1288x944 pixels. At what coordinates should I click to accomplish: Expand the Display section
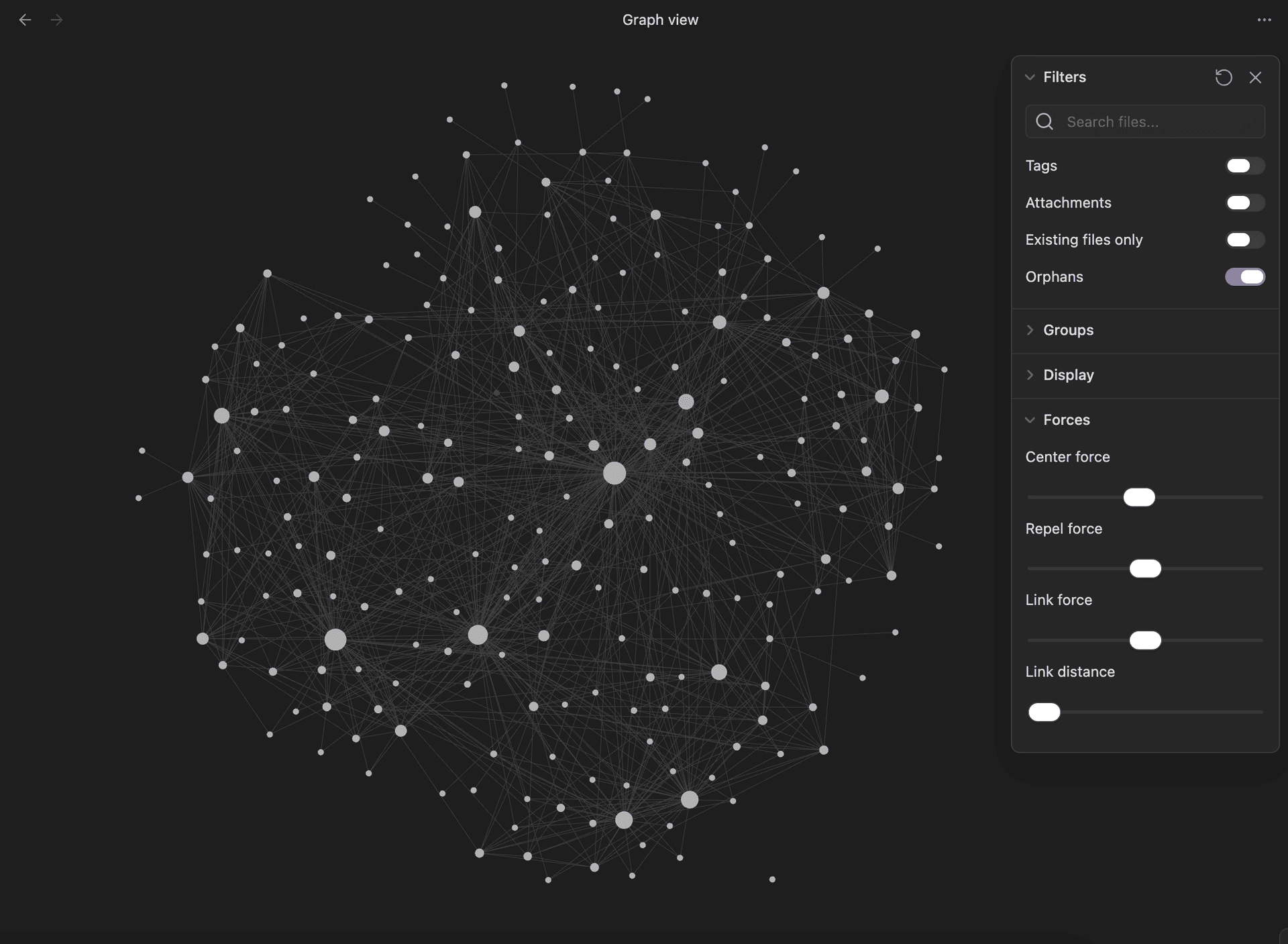click(x=1067, y=375)
